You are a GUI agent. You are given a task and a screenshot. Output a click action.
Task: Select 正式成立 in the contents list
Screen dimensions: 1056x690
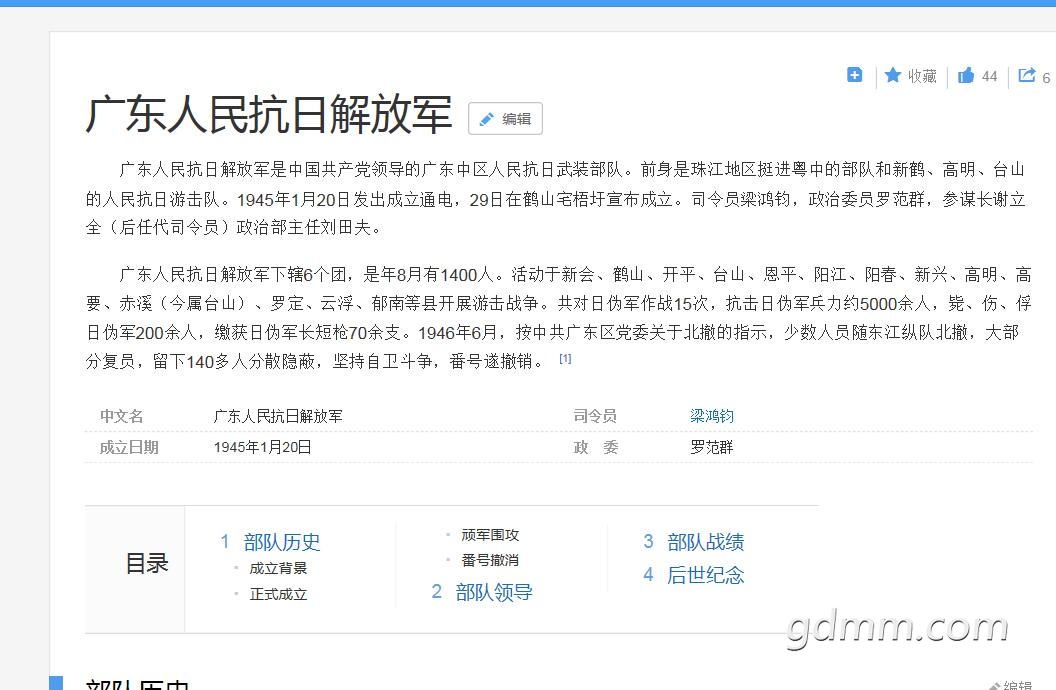tap(278, 594)
